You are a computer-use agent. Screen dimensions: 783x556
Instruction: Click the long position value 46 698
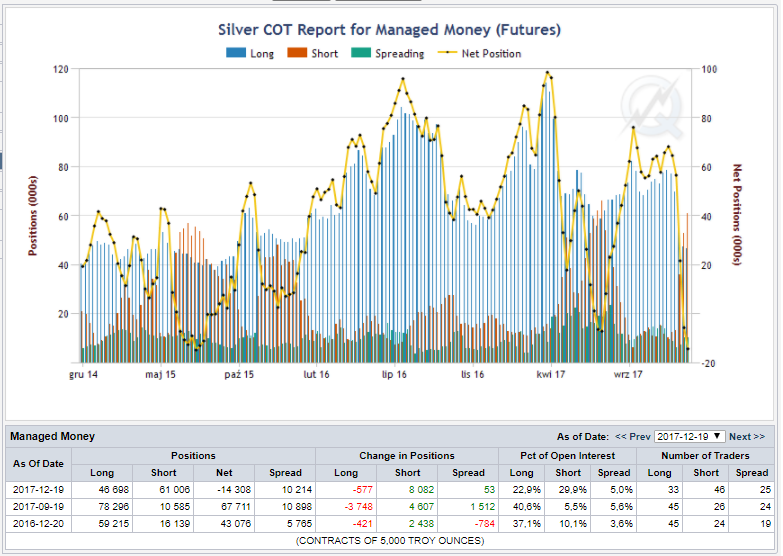114,490
